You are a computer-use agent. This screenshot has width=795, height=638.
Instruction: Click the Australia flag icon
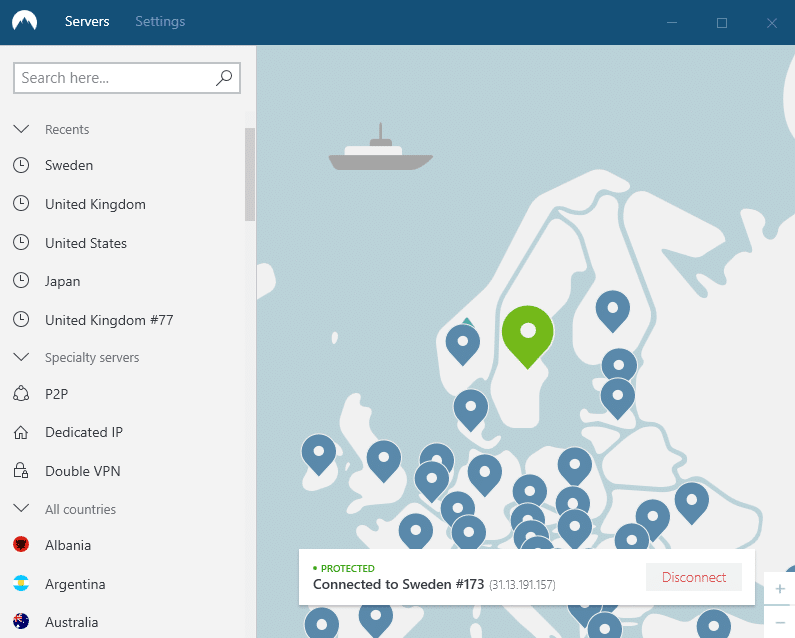click(21, 621)
